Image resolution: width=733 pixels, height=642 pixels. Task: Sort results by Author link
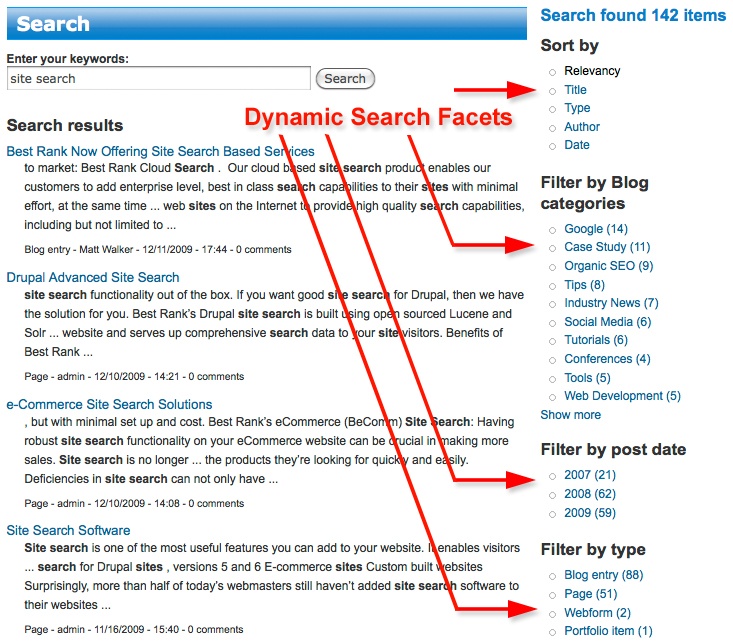pos(582,127)
